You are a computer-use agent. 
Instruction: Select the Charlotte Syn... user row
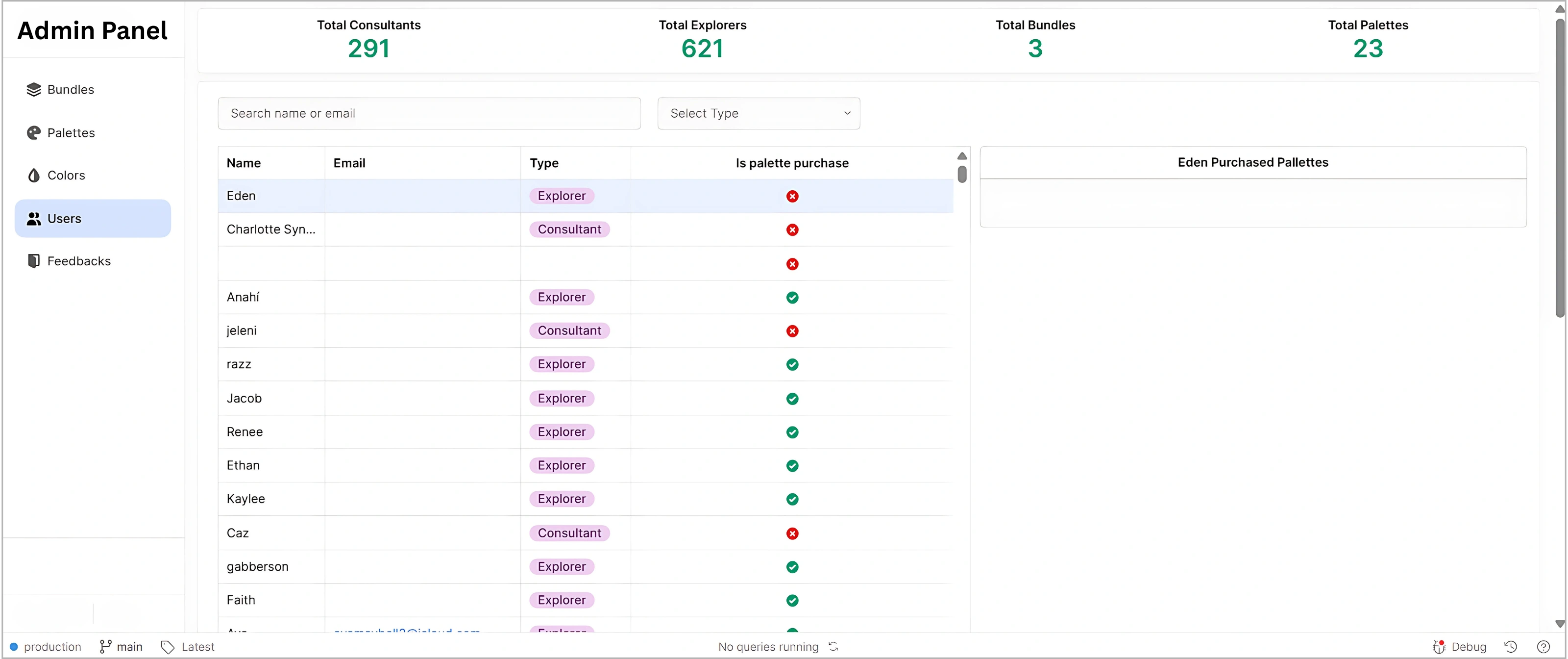271,229
